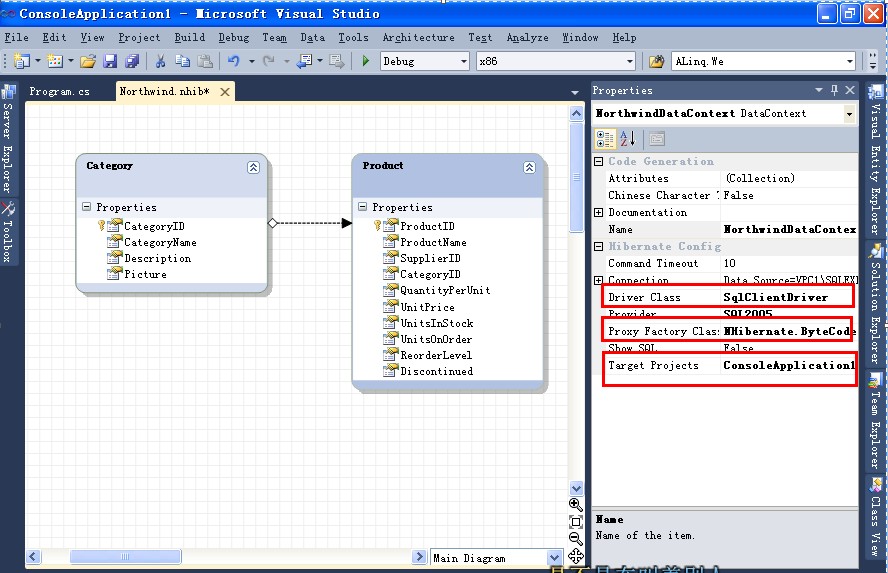Click the vertical scrollbar down arrow
888x573 pixels.
click(576, 488)
